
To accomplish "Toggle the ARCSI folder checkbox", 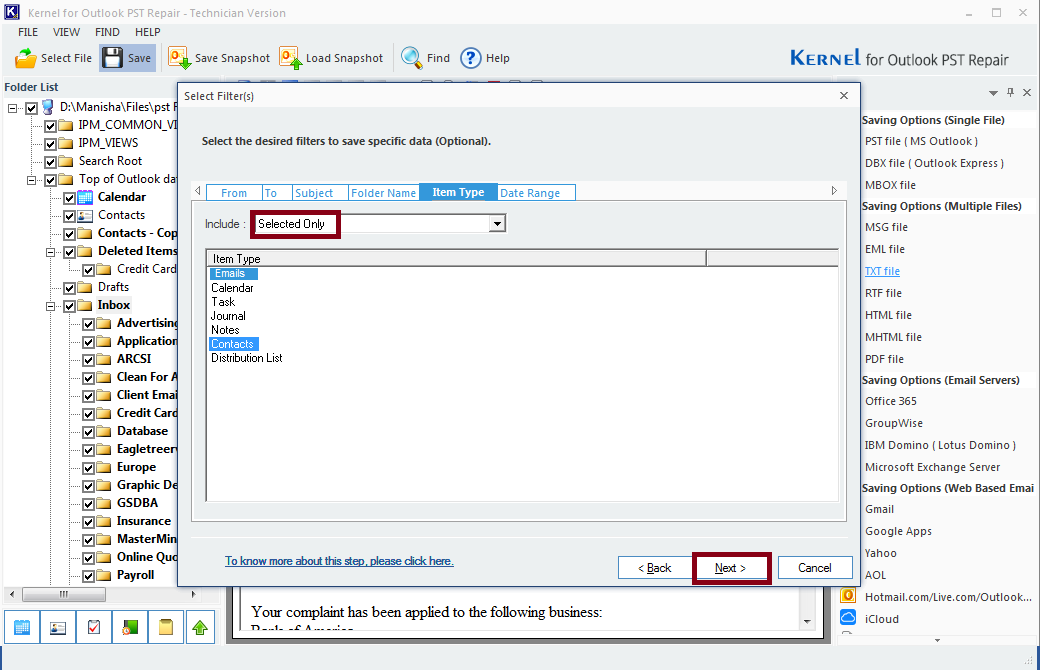I will (x=88, y=360).
